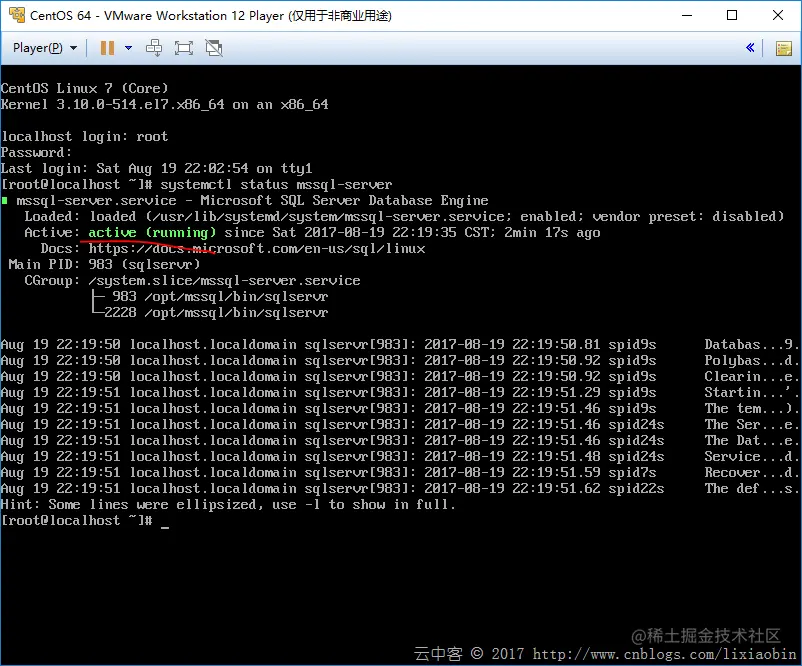This screenshot has height=666, width=802.
Task: Click the log line ending with spid7s
Action: pyautogui.click(x=399, y=473)
